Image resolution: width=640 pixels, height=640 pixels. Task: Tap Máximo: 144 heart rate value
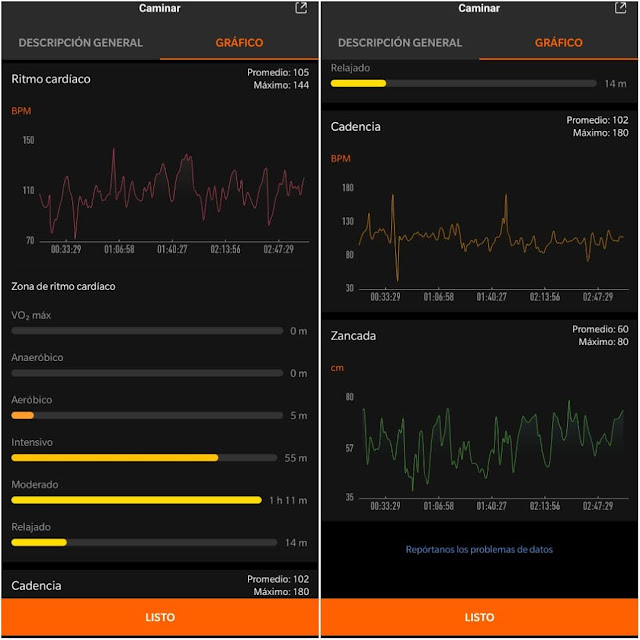click(x=281, y=85)
